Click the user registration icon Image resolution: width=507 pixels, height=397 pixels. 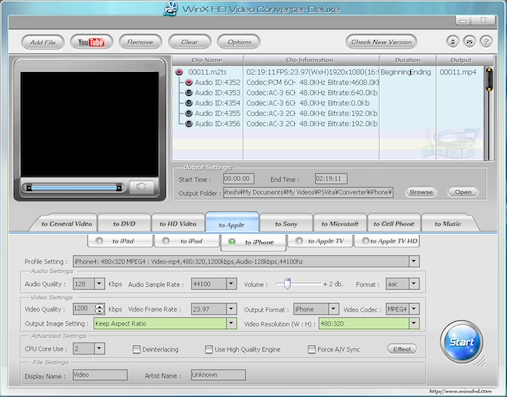click(x=452, y=42)
